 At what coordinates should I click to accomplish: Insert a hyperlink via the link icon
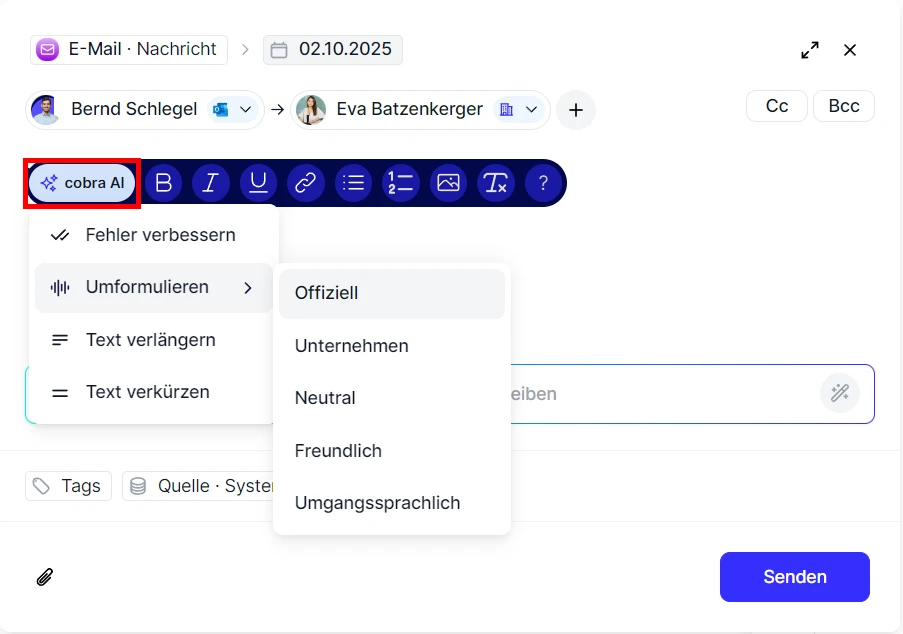click(305, 183)
